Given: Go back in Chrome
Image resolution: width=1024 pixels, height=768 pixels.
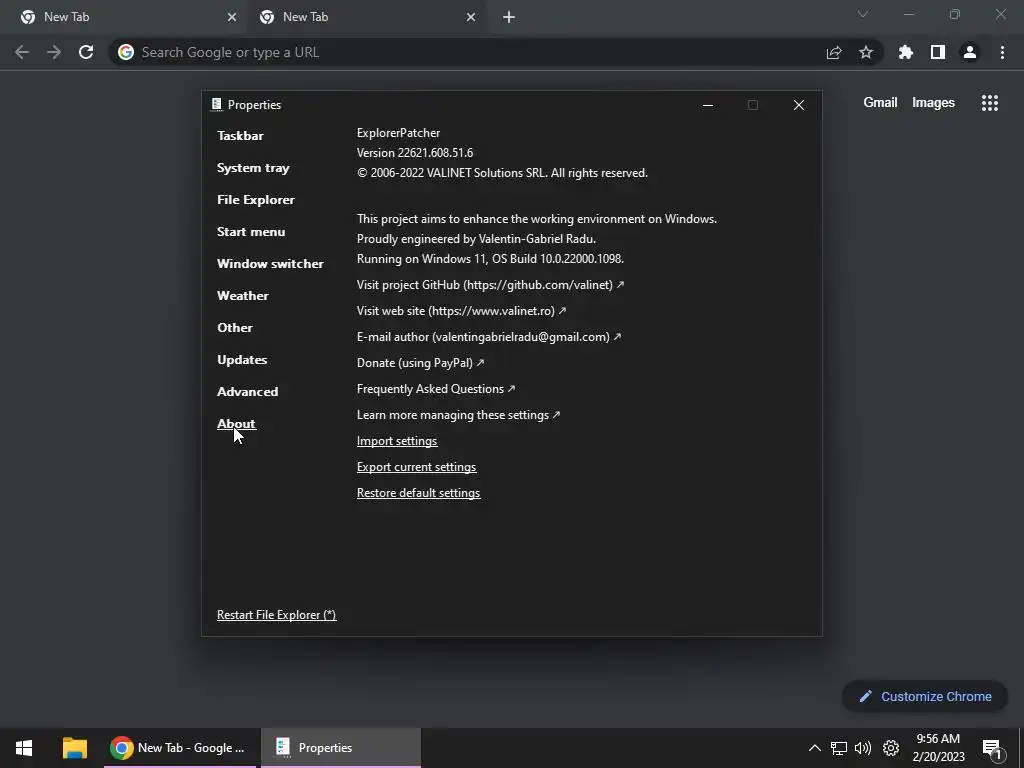Looking at the screenshot, I should point(22,52).
